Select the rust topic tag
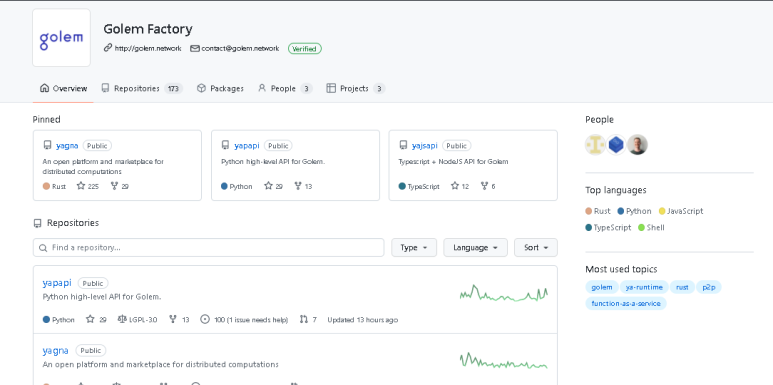Viewport: 773px width, 385px height. point(682,287)
